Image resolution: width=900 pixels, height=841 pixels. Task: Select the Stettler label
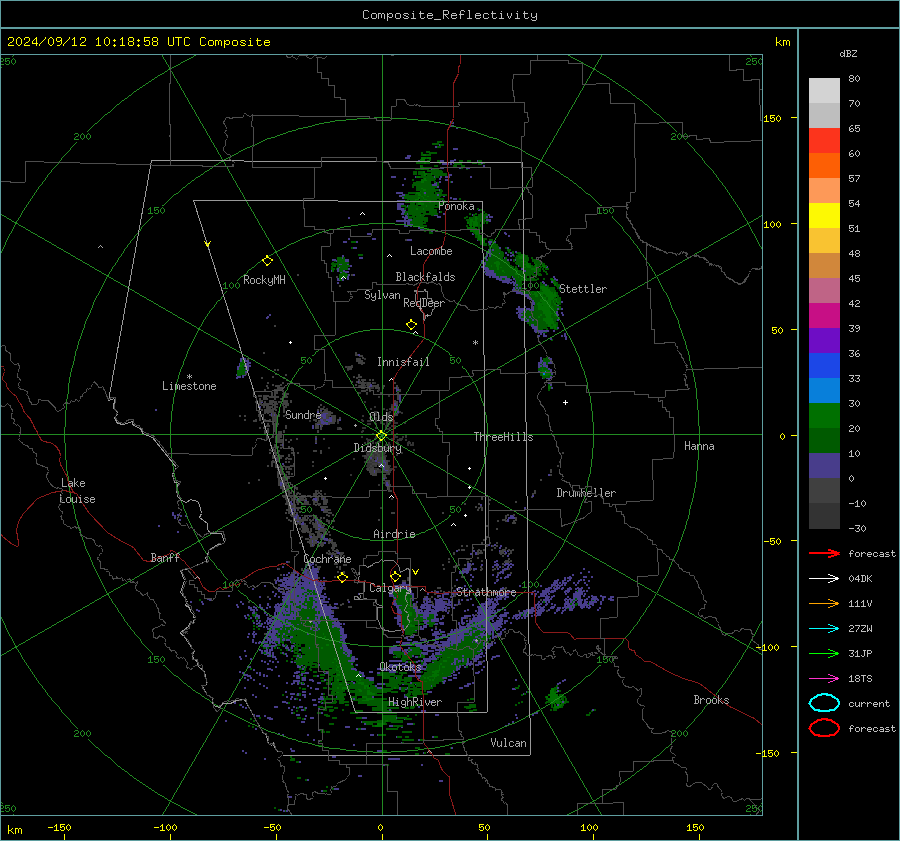(x=583, y=289)
